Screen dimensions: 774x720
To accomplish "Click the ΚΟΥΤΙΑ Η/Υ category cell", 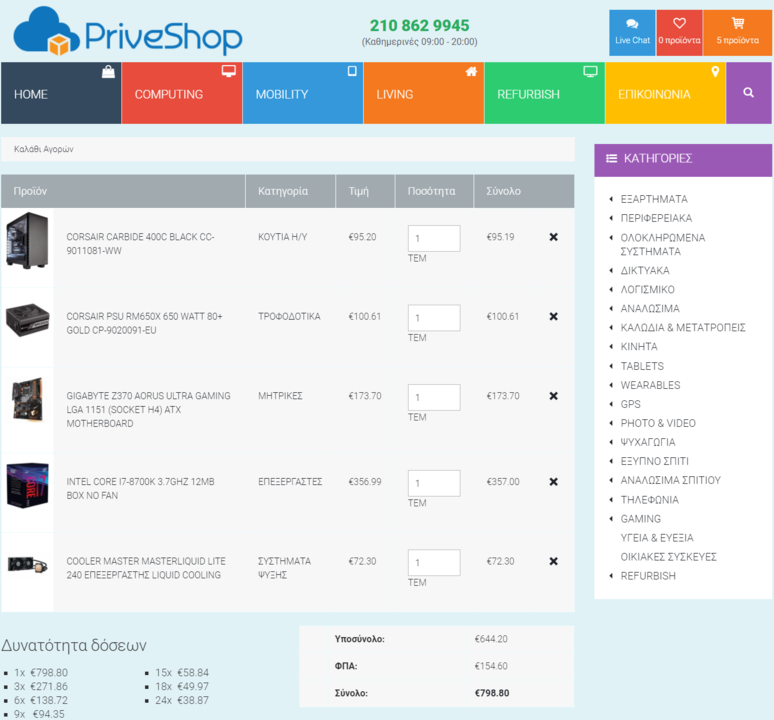I will (x=282, y=237).
